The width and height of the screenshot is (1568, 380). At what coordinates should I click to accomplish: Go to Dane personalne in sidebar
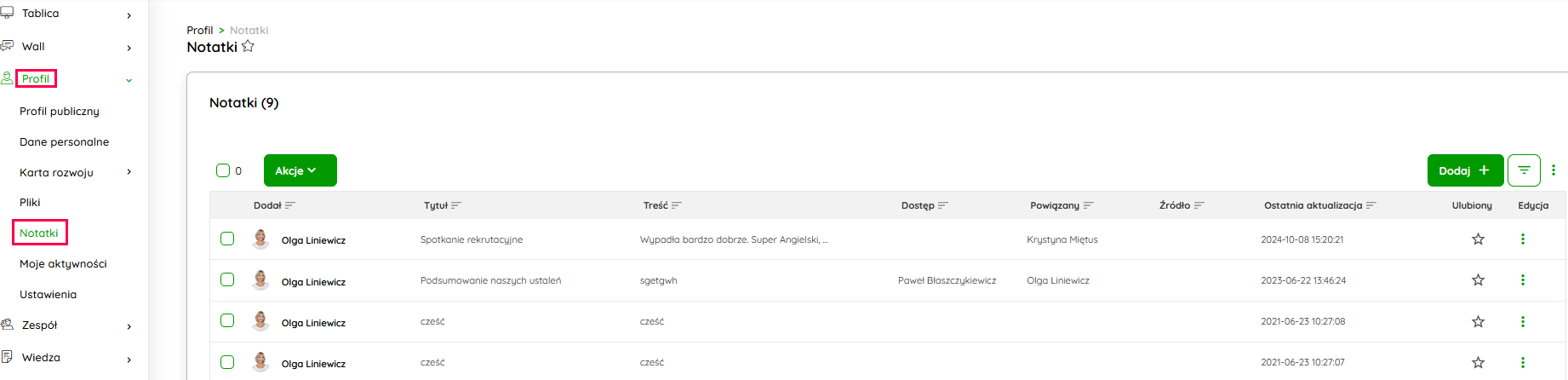click(65, 142)
